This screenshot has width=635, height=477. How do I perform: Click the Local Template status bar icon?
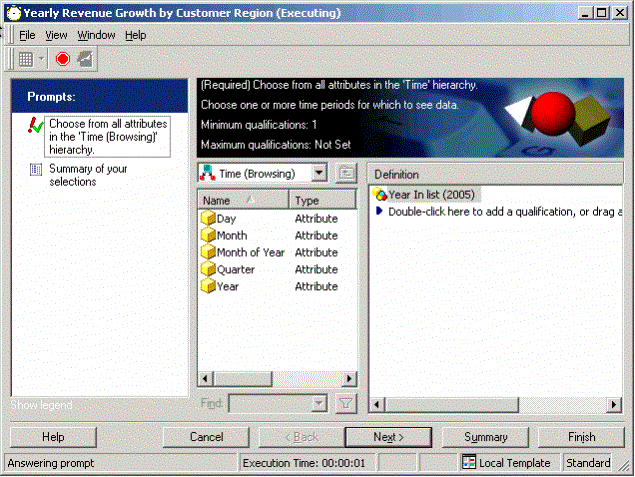pos(469,462)
